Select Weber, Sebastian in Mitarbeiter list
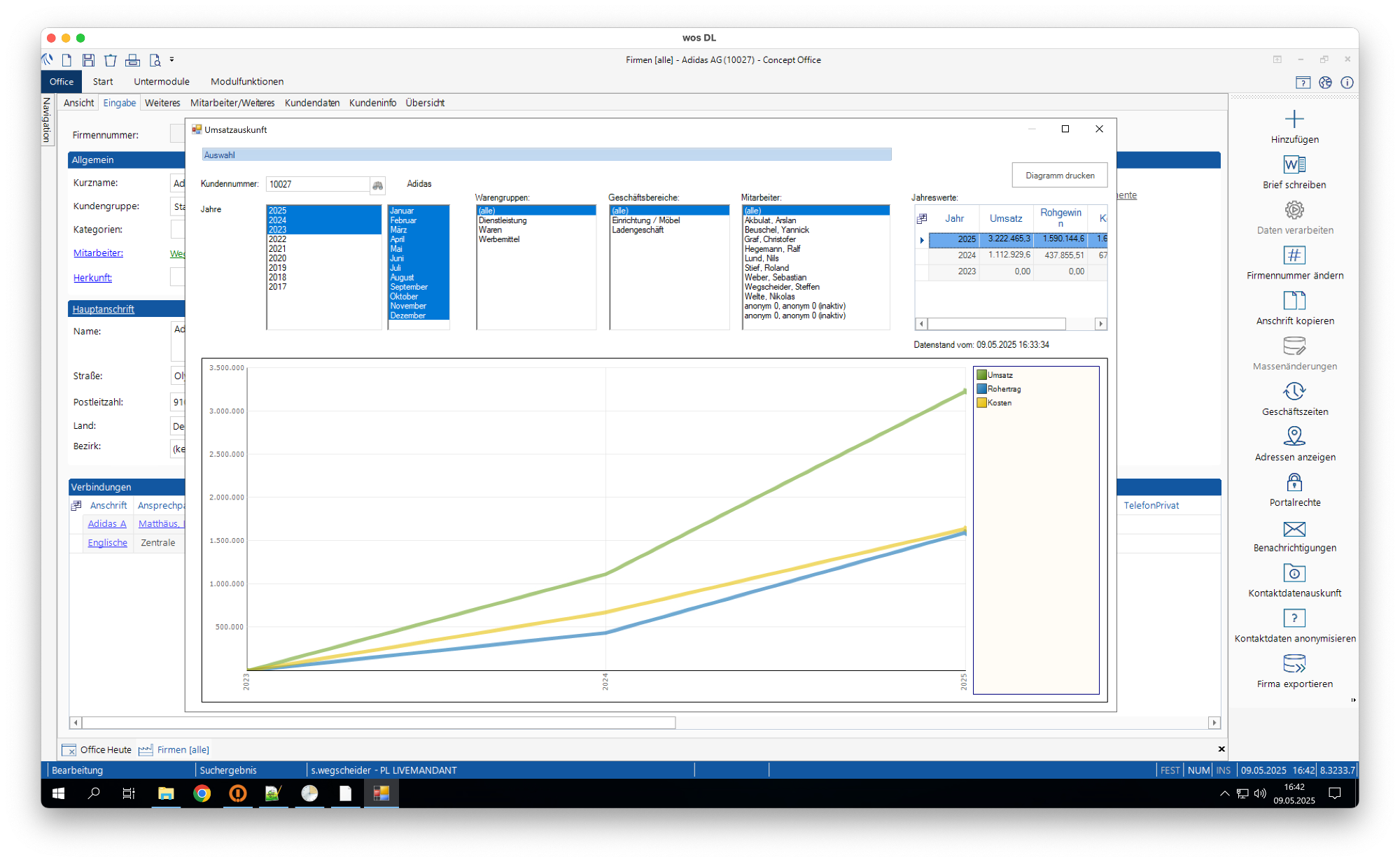 pos(815,278)
